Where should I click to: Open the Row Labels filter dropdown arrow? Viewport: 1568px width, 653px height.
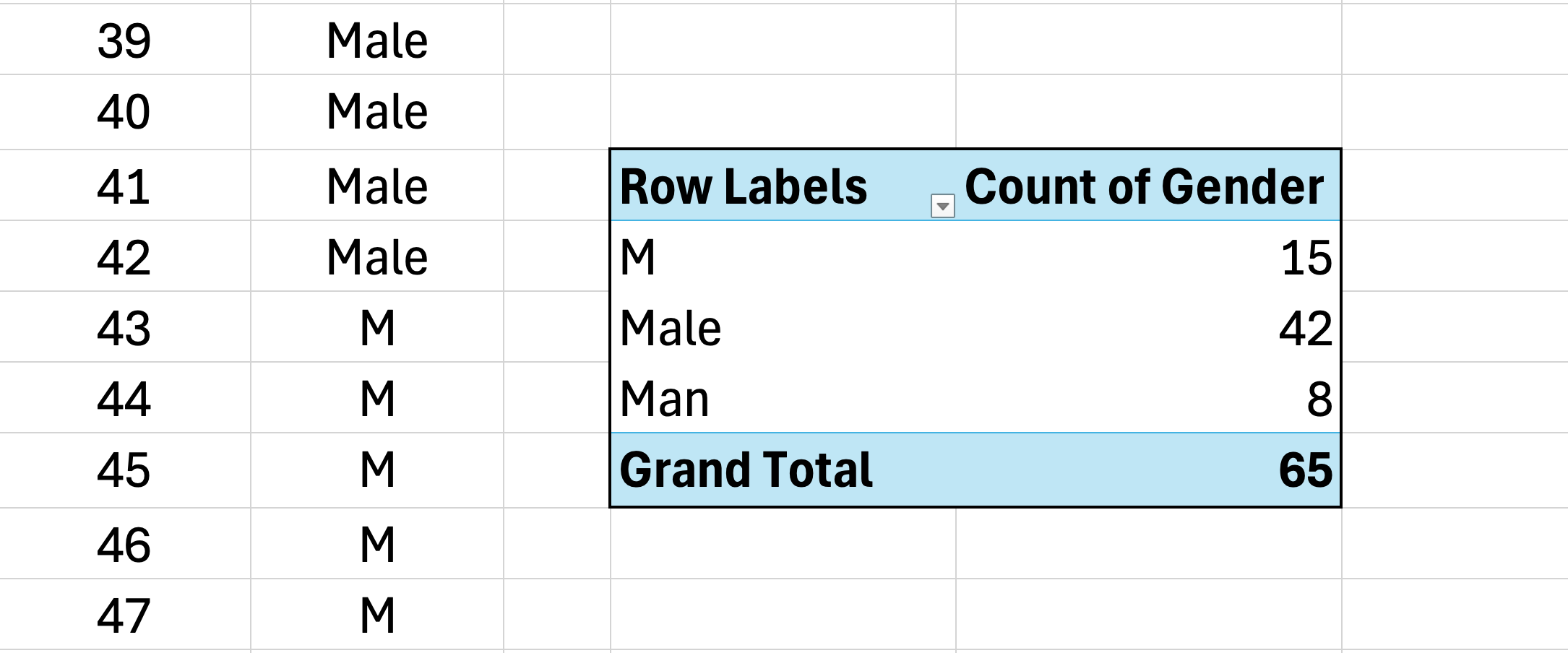pyautogui.click(x=942, y=207)
